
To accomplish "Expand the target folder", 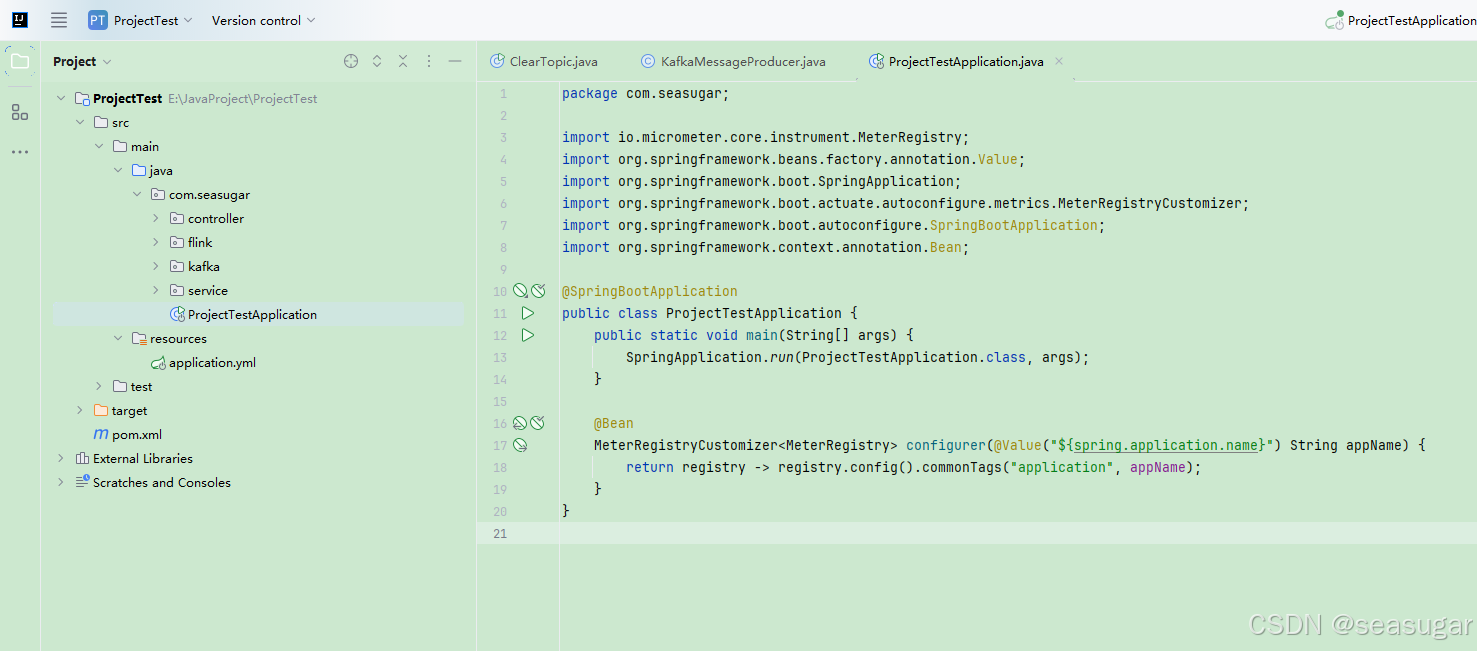I will [80, 411].
